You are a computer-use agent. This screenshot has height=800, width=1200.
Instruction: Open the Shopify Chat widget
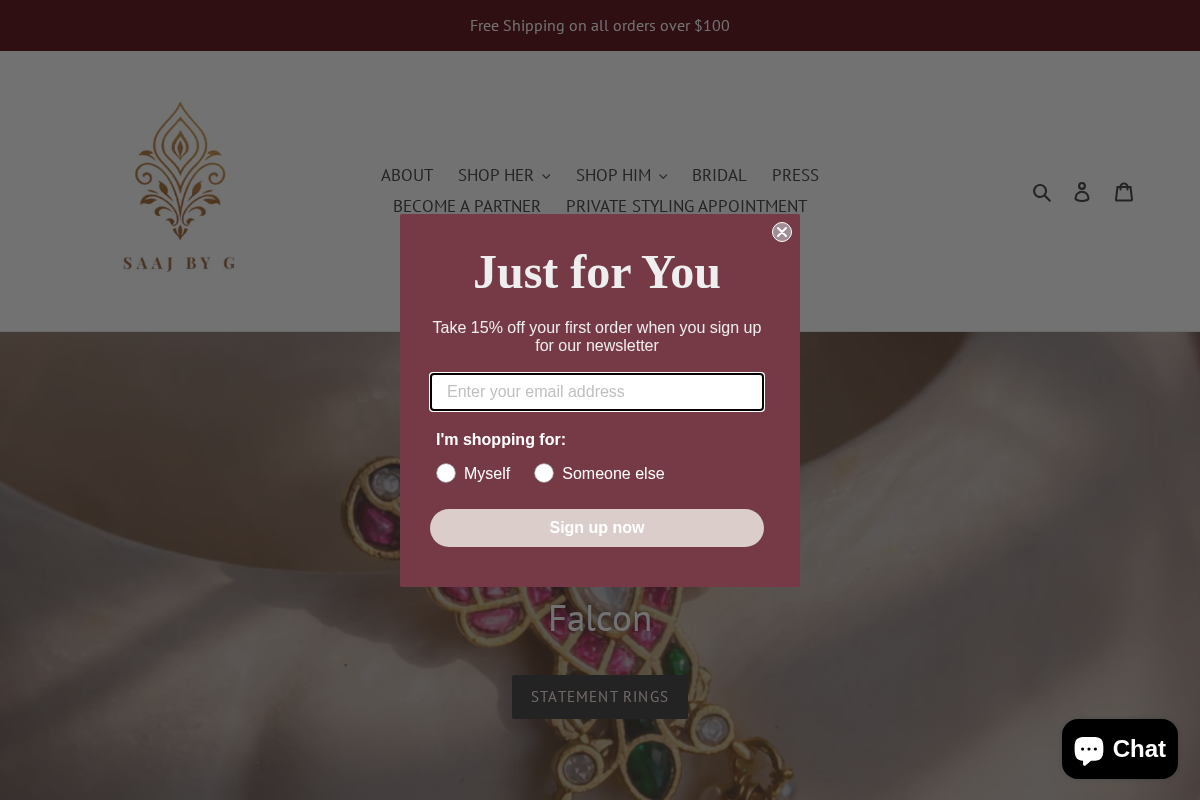coord(1119,748)
